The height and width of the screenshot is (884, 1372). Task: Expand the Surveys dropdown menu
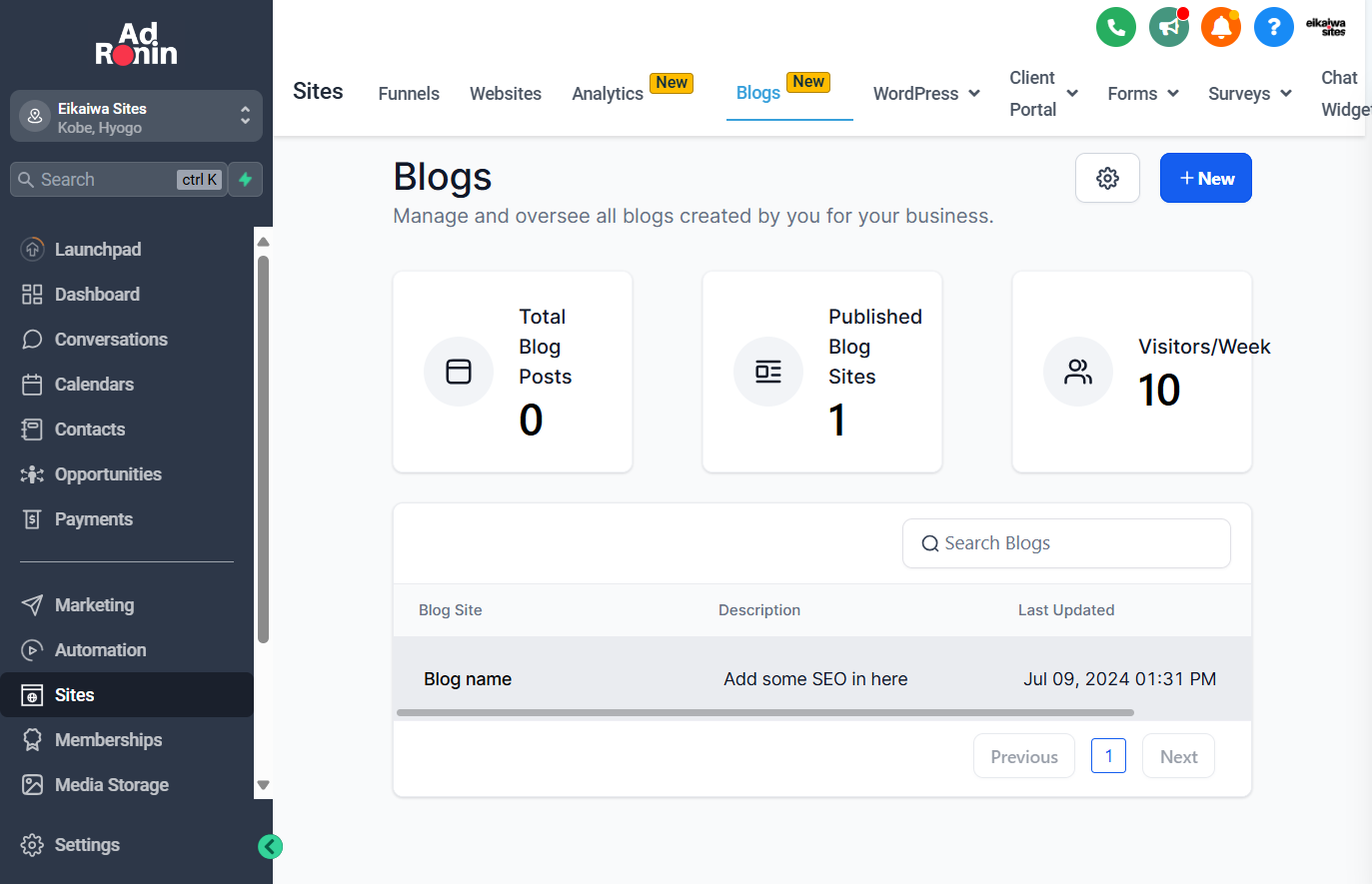coord(1250,94)
